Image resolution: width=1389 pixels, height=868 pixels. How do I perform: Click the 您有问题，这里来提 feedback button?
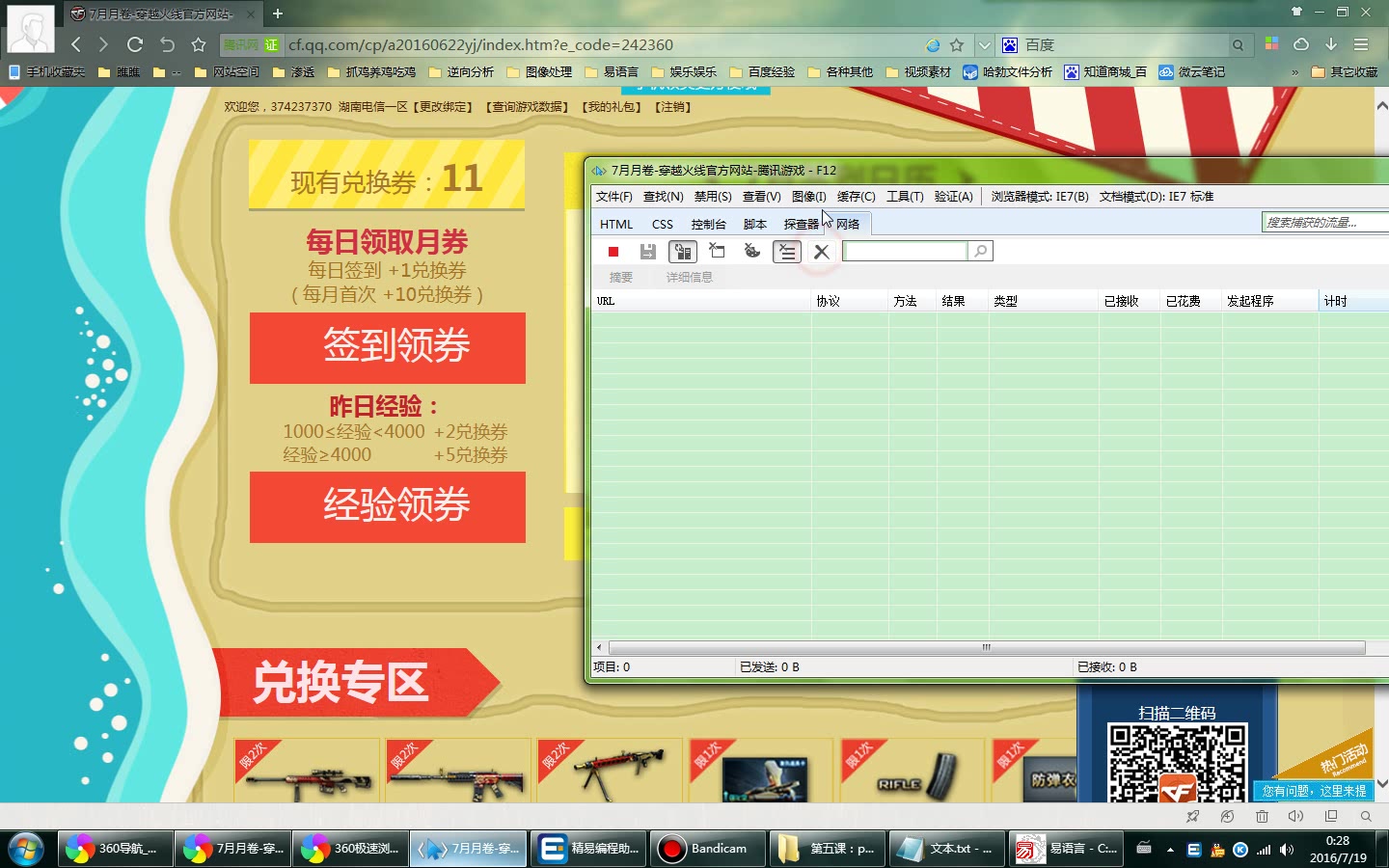pos(1314,791)
